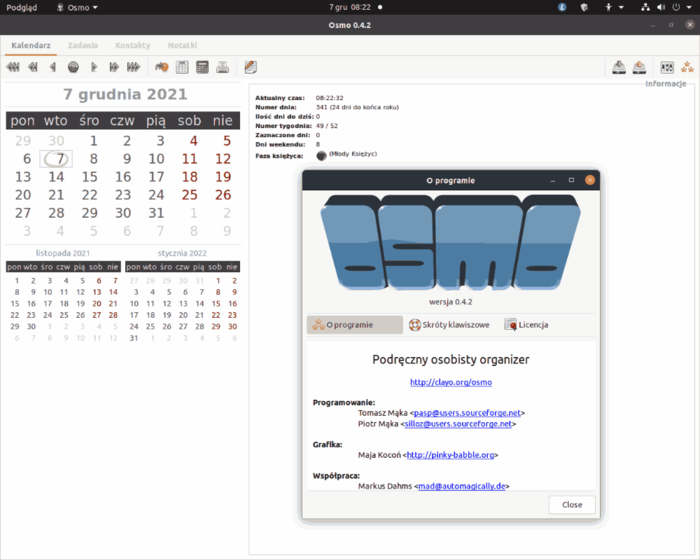The height and width of the screenshot is (560, 700).
Task: Click the power icon in top bar
Action: (x=676, y=7)
